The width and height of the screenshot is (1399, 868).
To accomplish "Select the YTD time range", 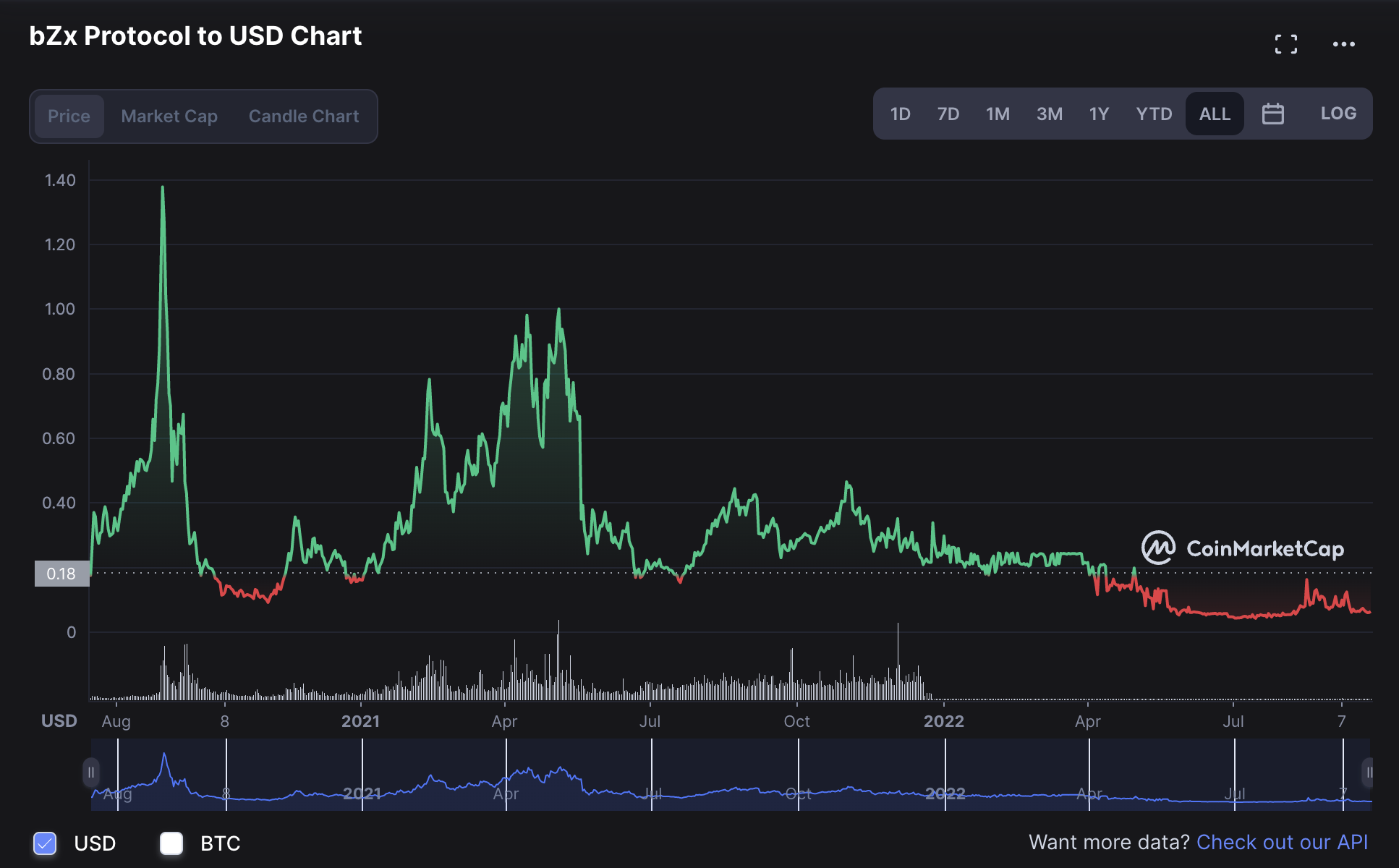I will click(1154, 114).
